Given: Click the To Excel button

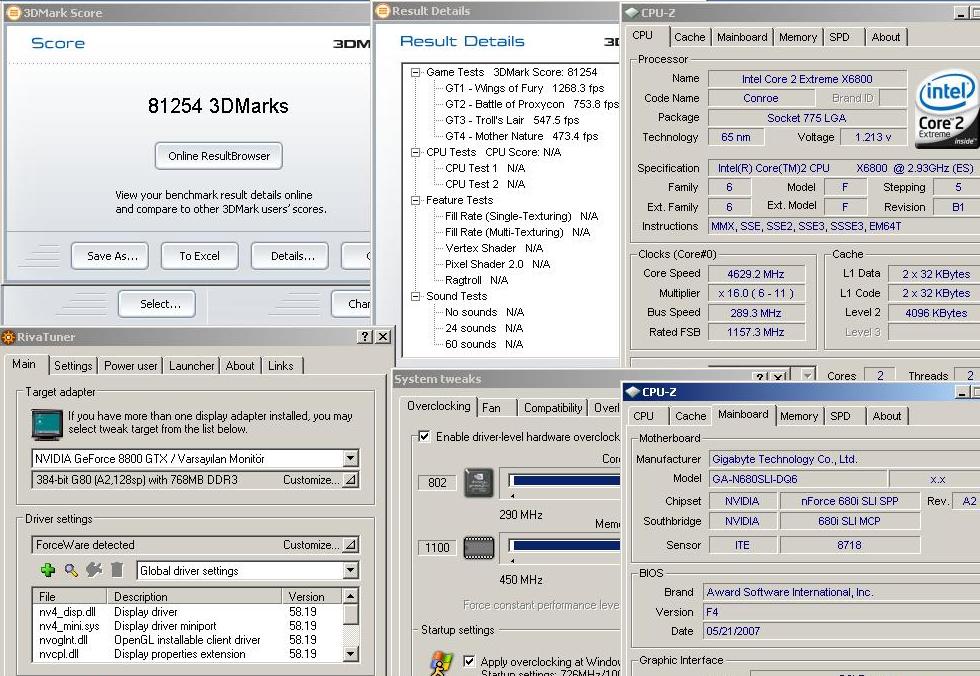Looking at the screenshot, I should tap(199, 256).
